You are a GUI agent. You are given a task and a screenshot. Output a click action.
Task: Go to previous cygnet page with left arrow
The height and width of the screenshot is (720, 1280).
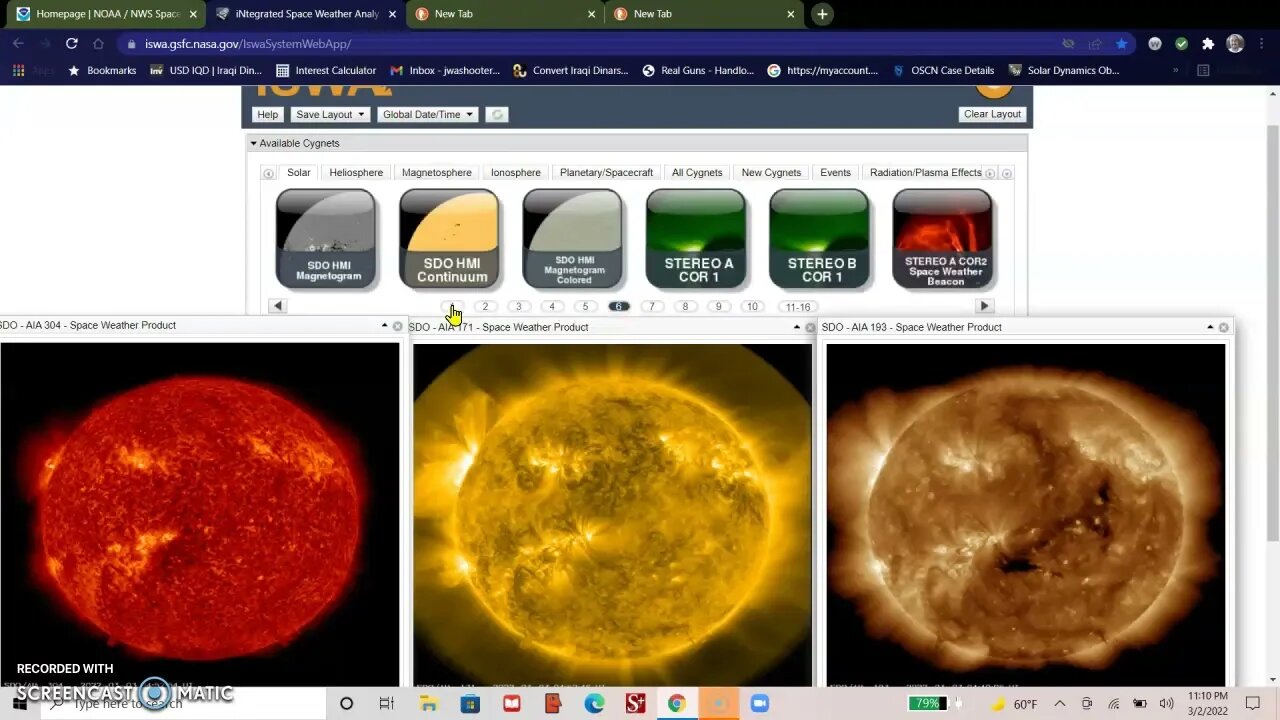[x=277, y=306]
